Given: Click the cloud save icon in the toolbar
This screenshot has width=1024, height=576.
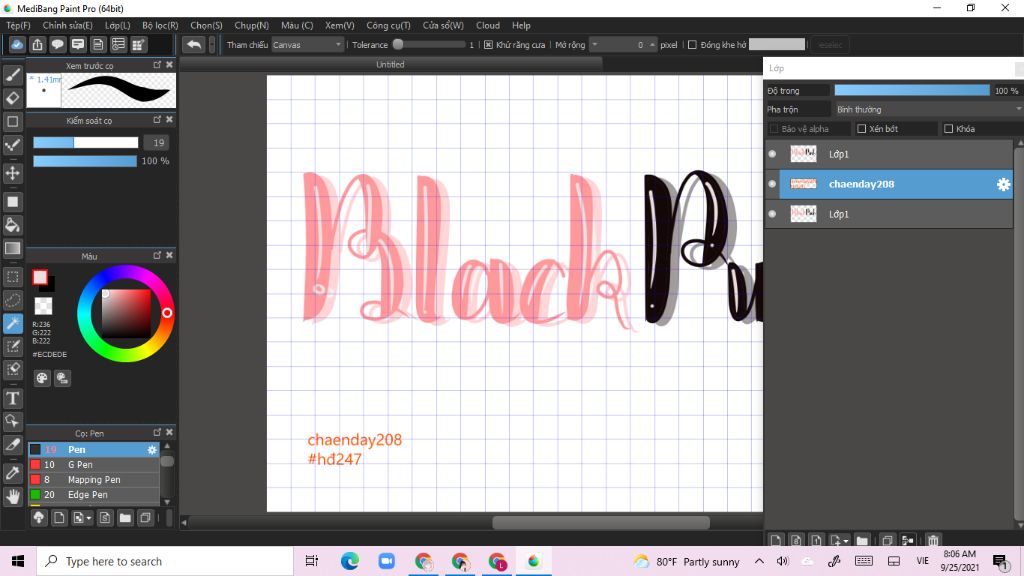Looking at the screenshot, I should tap(17, 44).
